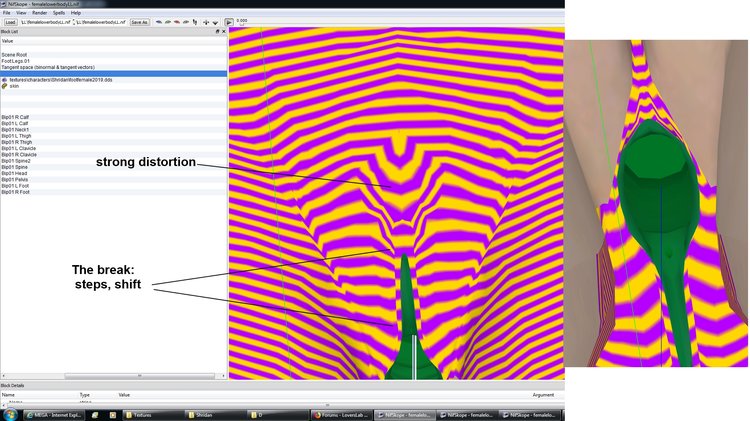The height and width of the screenshot is (421, 750).
Task: Click the Save As button
Action: coord(139,22)
